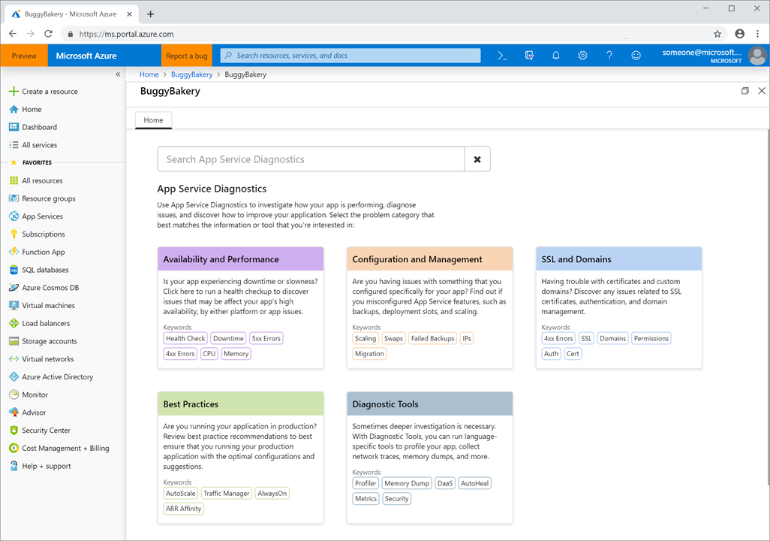
Task: Open Cloud Shell from the top bar
Action: 502,55
